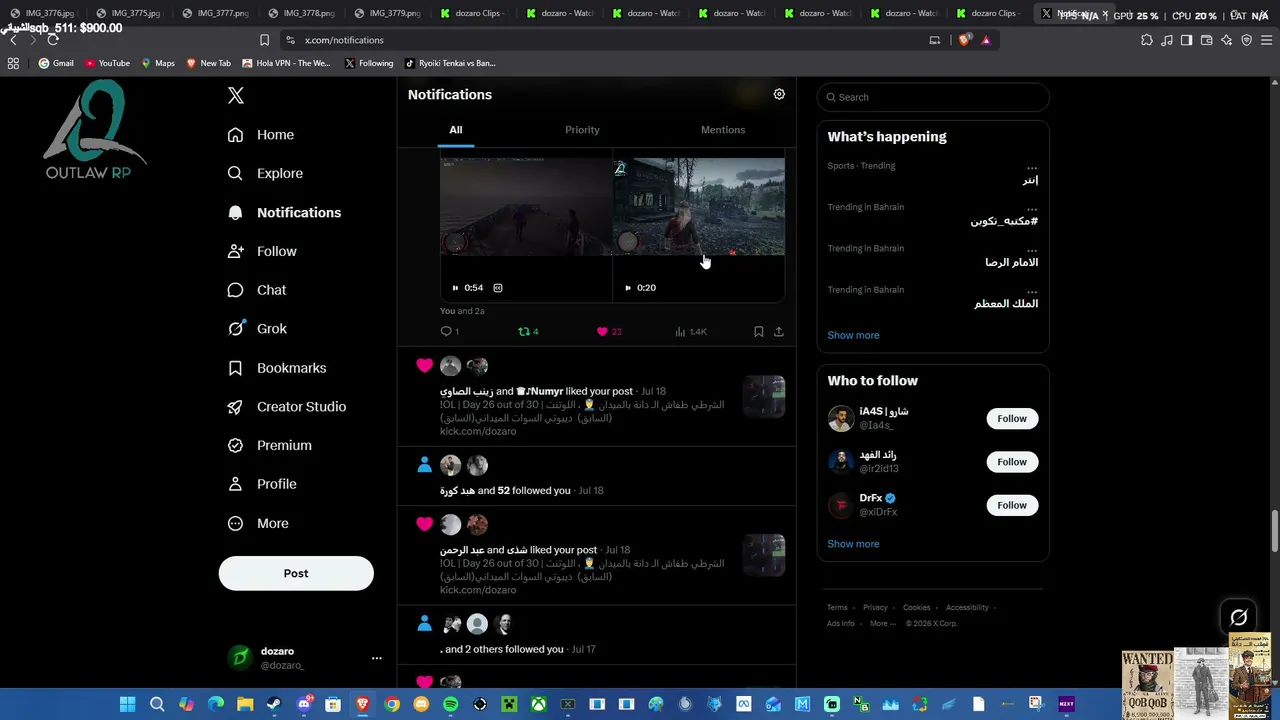Open the Hola VPN bookmark
The height and width of the screenshot is (720, 1280).
tap(286, 63)
